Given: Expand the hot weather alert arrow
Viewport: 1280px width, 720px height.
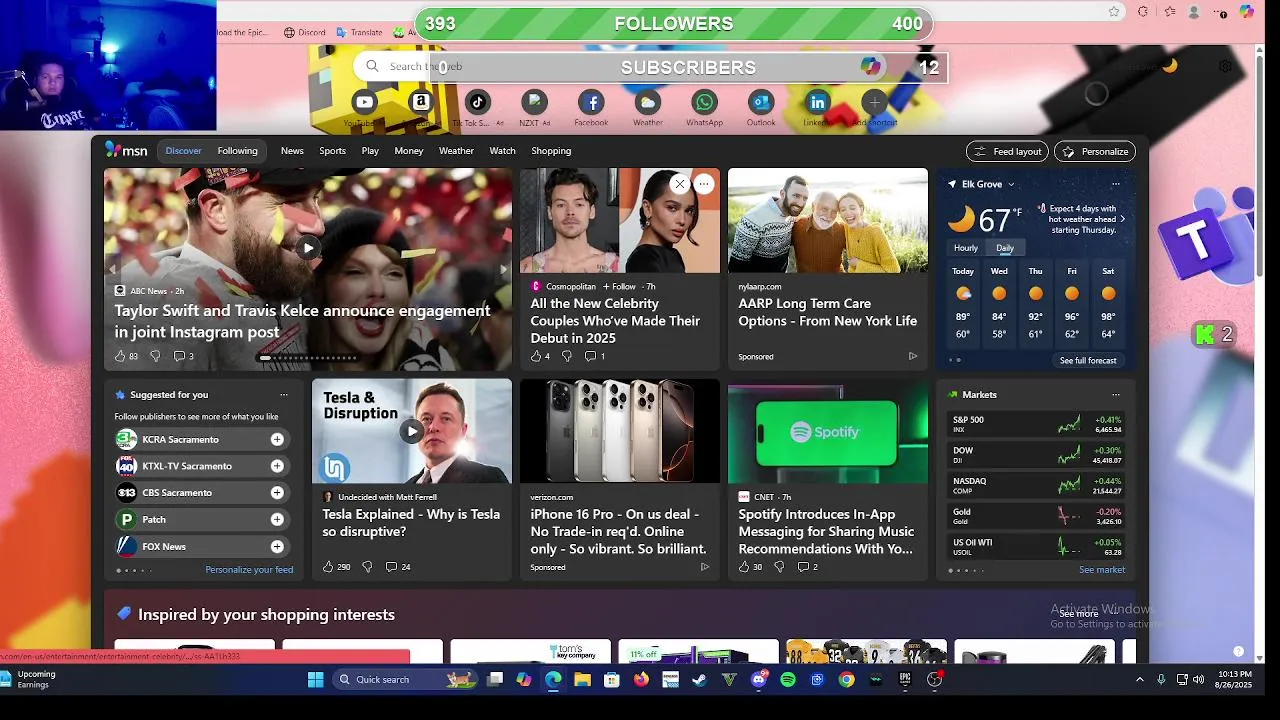Looking at the screenshot, I should pos(1122,219).
